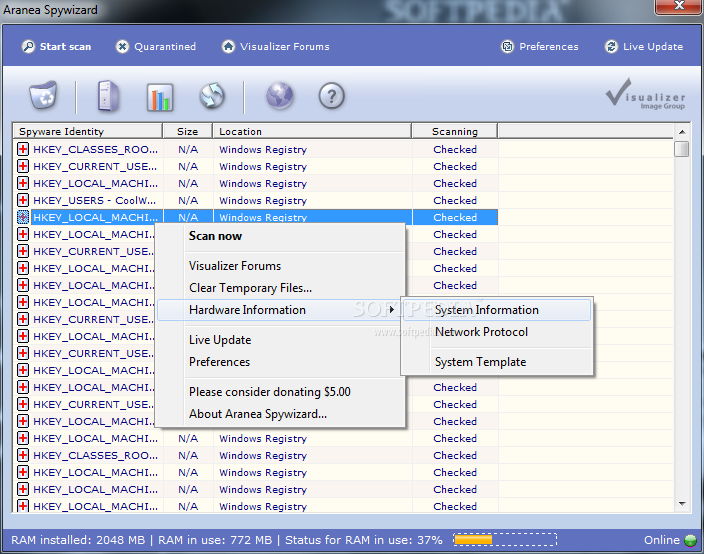Click the circular refresh arrows icon

point(211,96)
